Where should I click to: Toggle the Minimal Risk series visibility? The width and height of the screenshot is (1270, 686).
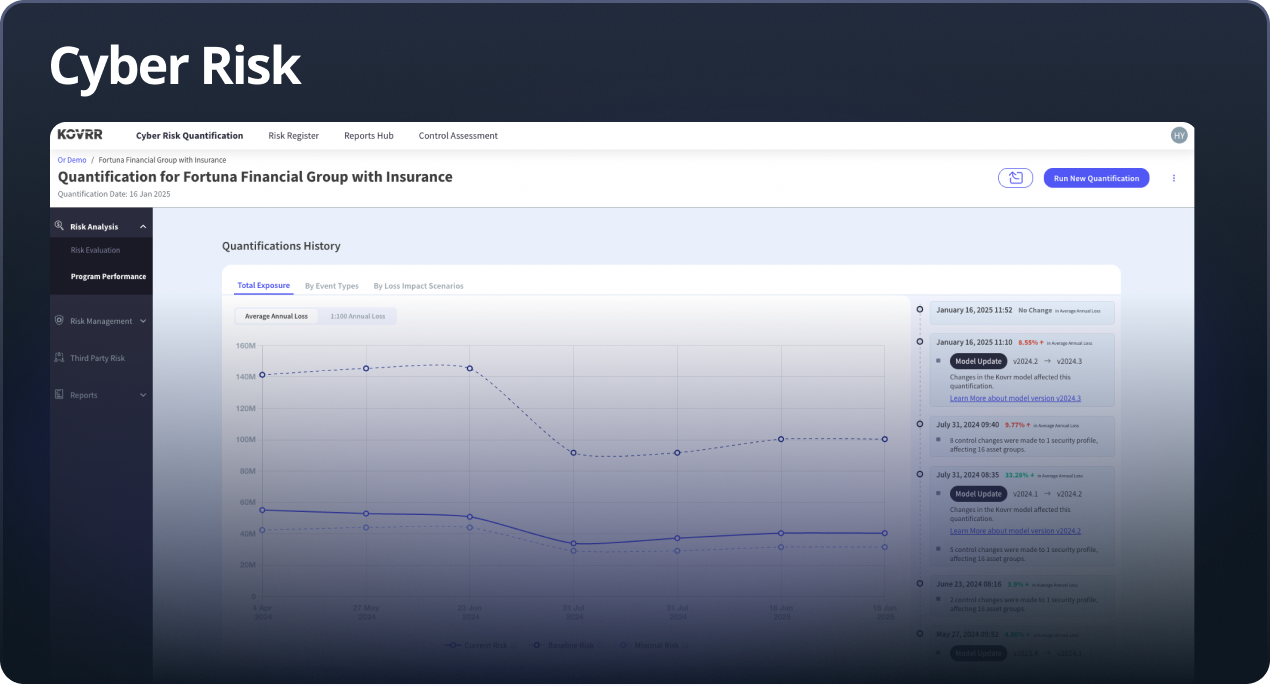[x=651, y=645]
